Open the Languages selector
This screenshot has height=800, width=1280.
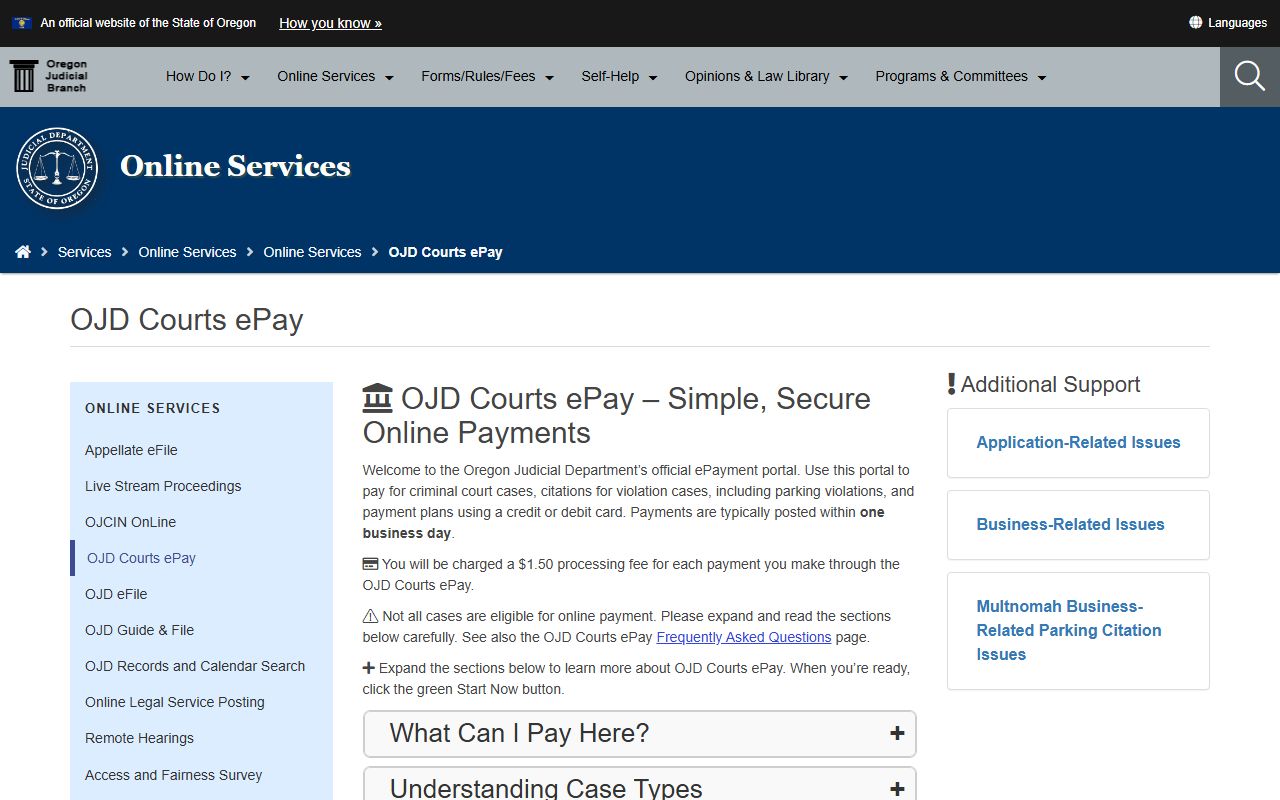pyautogui.click(x=1228, y=22)
